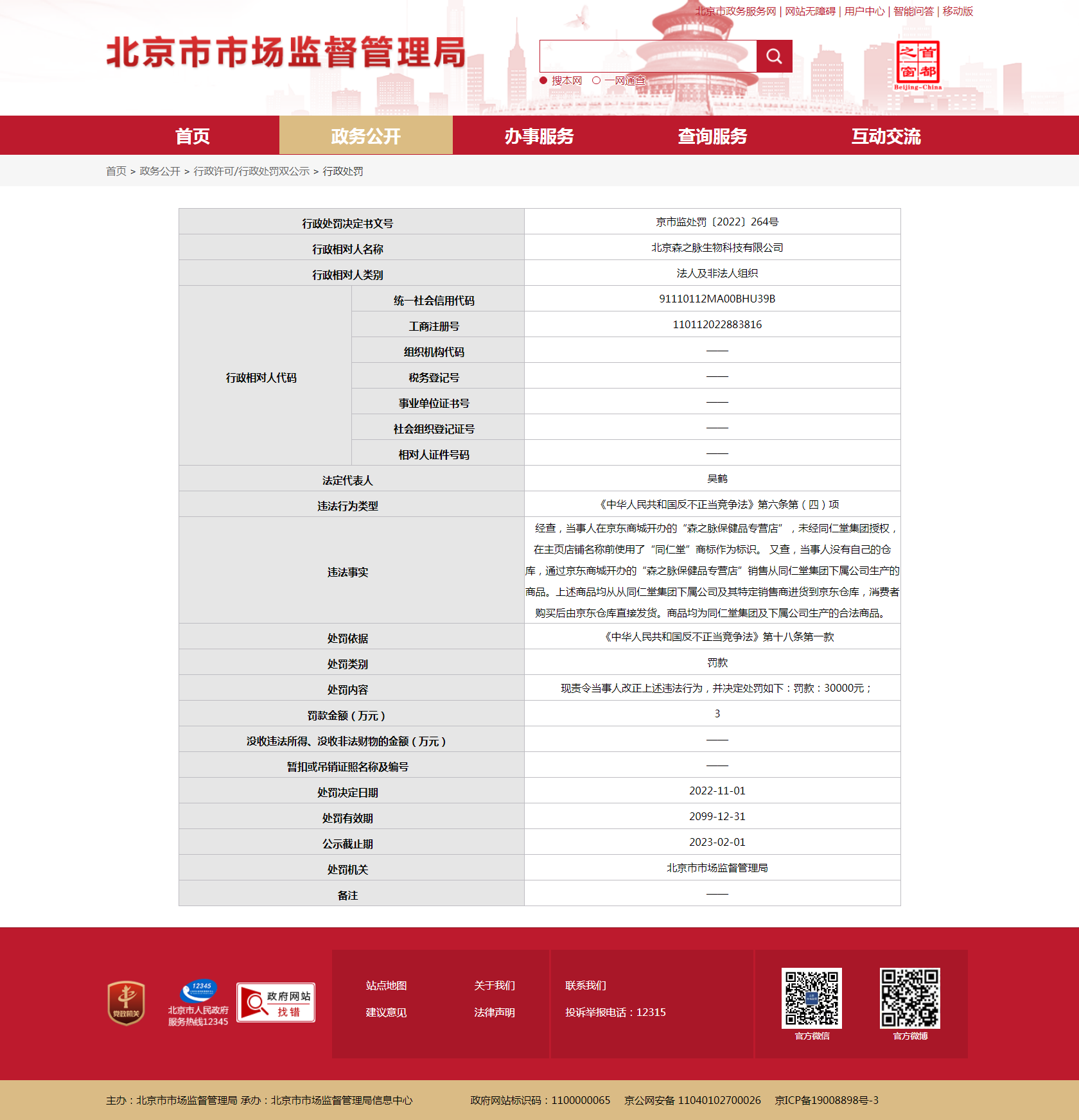The height and width of the screenshot is (1120, 1079).
Task: Click the 罚款金额 value 3
Action: pyautogui.click(x=717, y=713)
